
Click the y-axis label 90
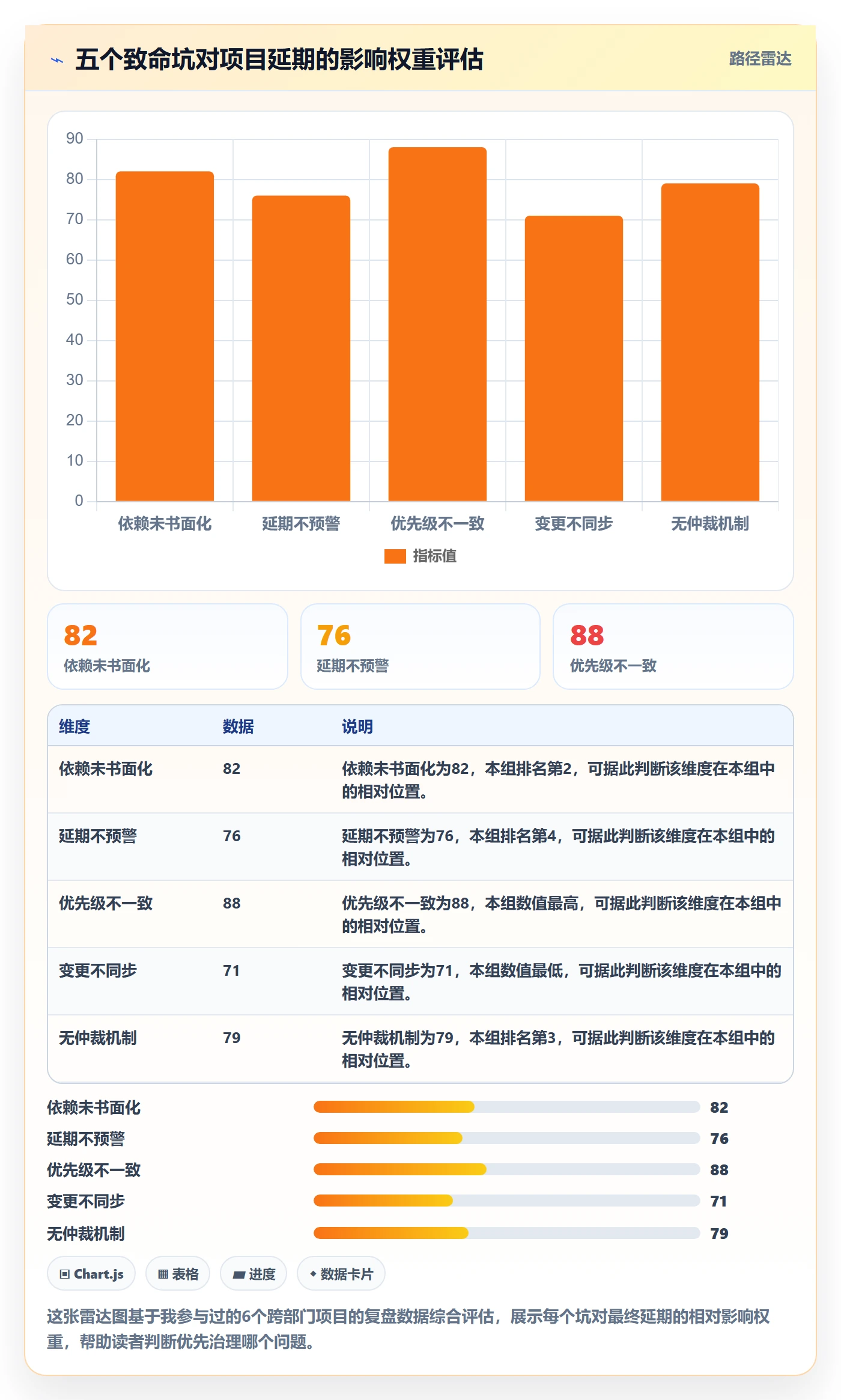[x=74, y=138]
